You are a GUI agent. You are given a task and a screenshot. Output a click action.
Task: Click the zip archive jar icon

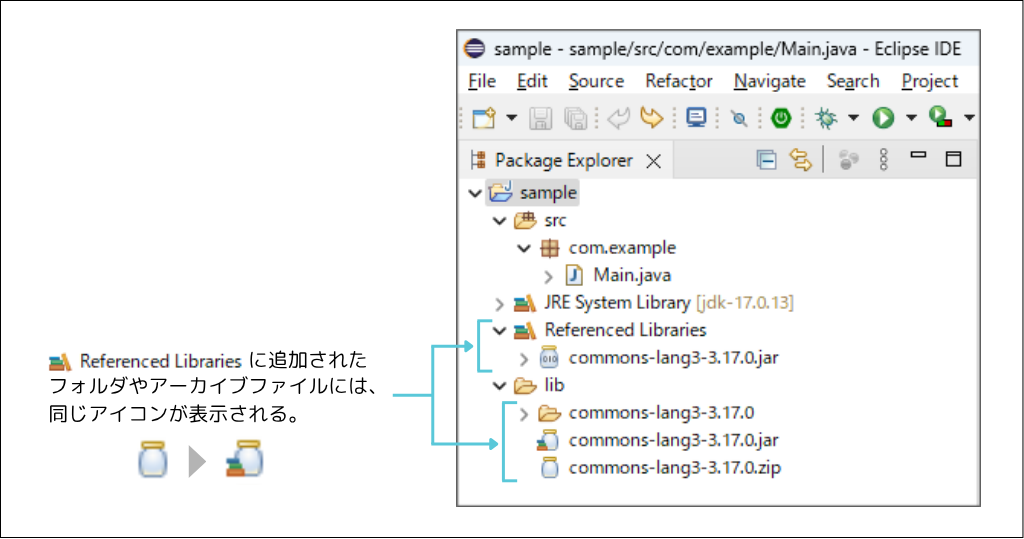[x=549, y=468]
